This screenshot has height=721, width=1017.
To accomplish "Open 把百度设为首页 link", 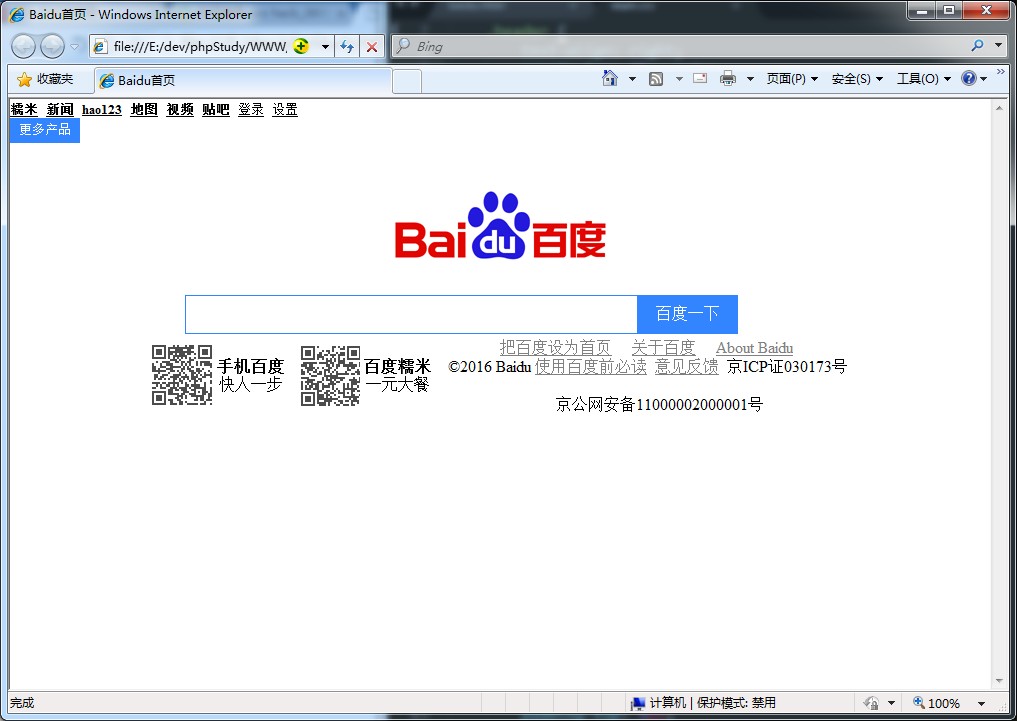I will pyautogui.click(x=555, y=348).
